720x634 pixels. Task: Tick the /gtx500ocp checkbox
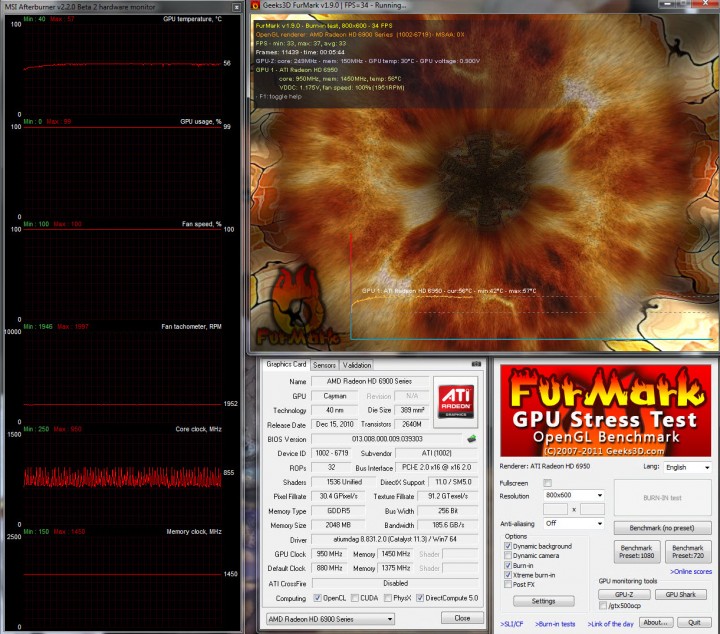pyautogui.click(x=603, y=606)
